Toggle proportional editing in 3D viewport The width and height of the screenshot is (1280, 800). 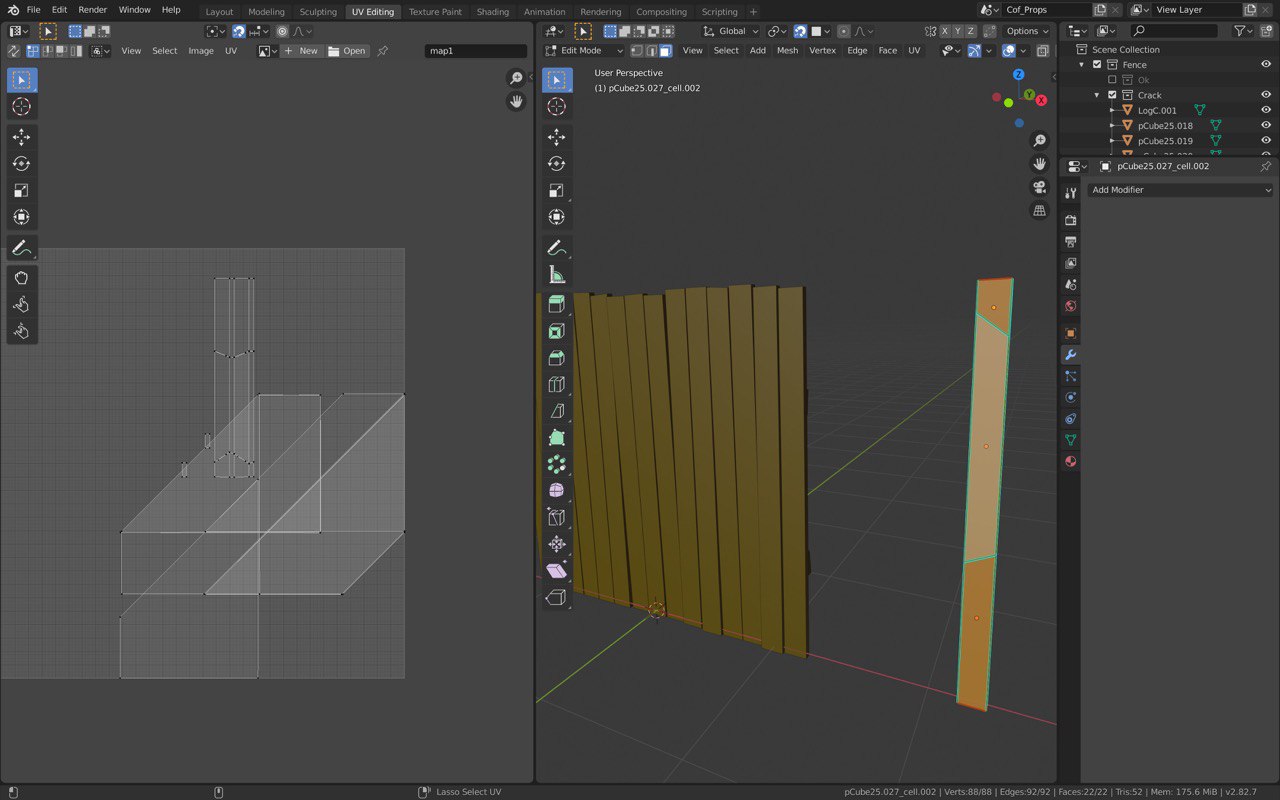point(845,31)
